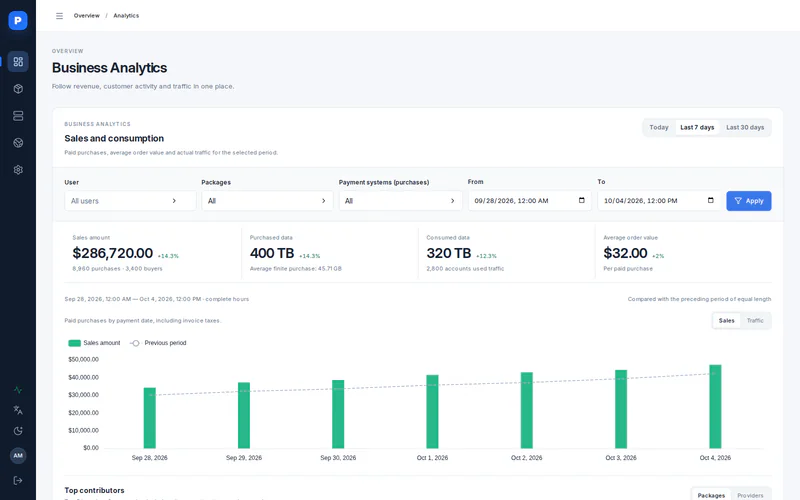This screenshot has width=800, height=500.
Task: Open the settings gear icon in sidebar
Action: [x=18, y=170]
